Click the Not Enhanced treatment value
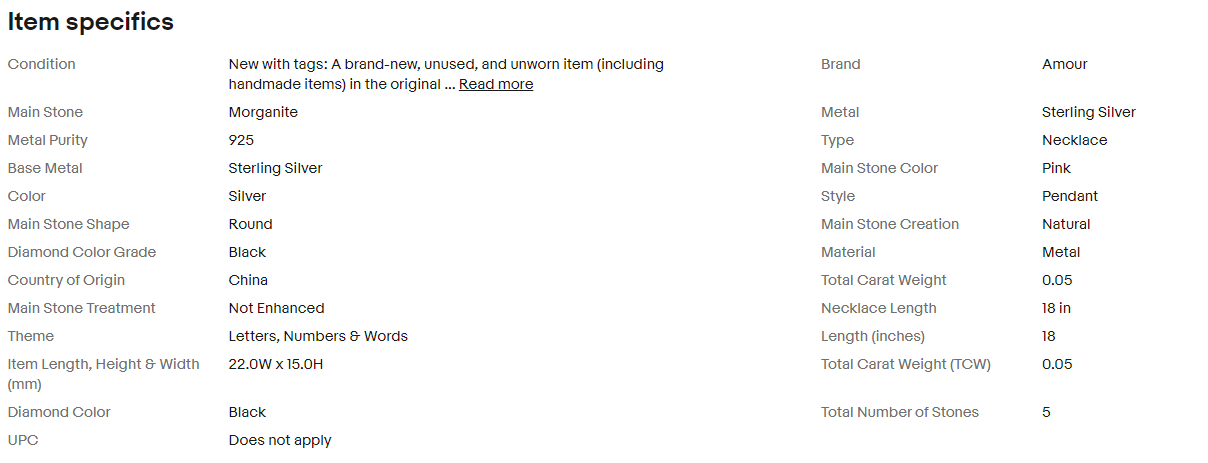 pyautogui.click(x=276, y=308)
